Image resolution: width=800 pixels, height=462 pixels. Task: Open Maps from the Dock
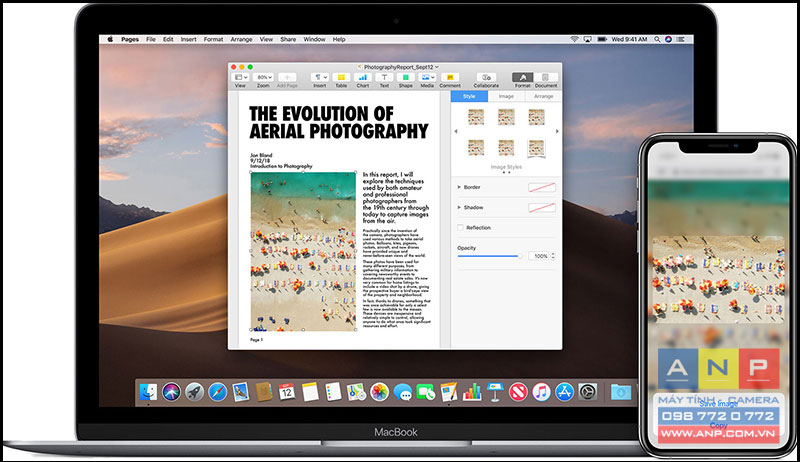[356, 392]
